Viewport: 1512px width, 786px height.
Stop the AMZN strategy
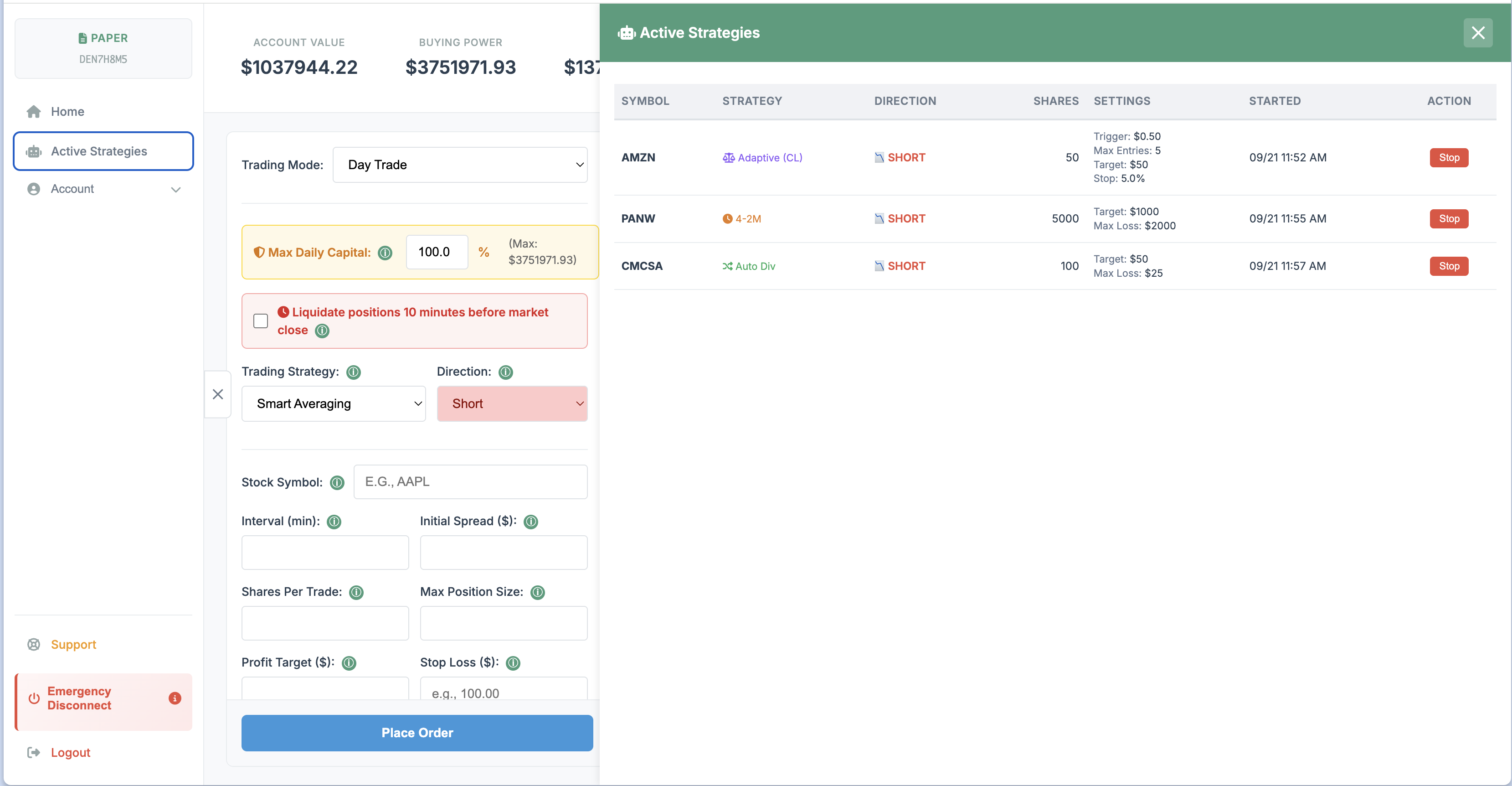coord(1449,157)
